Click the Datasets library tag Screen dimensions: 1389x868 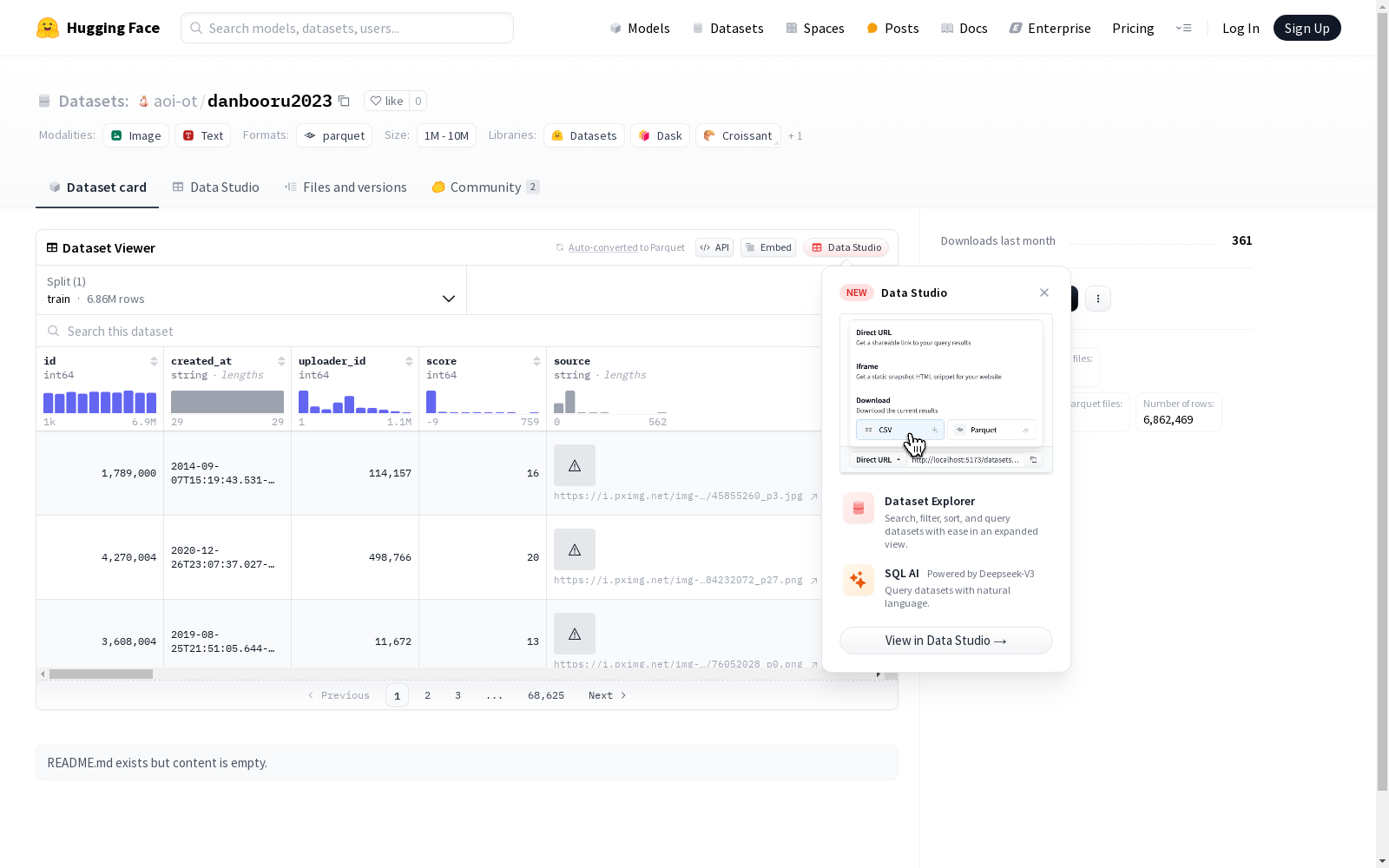pos(584,135)
